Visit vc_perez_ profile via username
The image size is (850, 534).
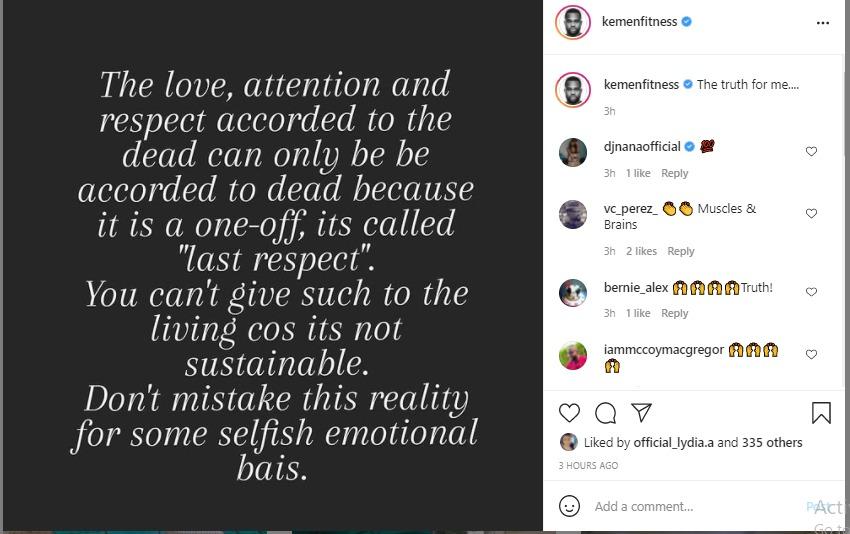(x=631, y=209)
